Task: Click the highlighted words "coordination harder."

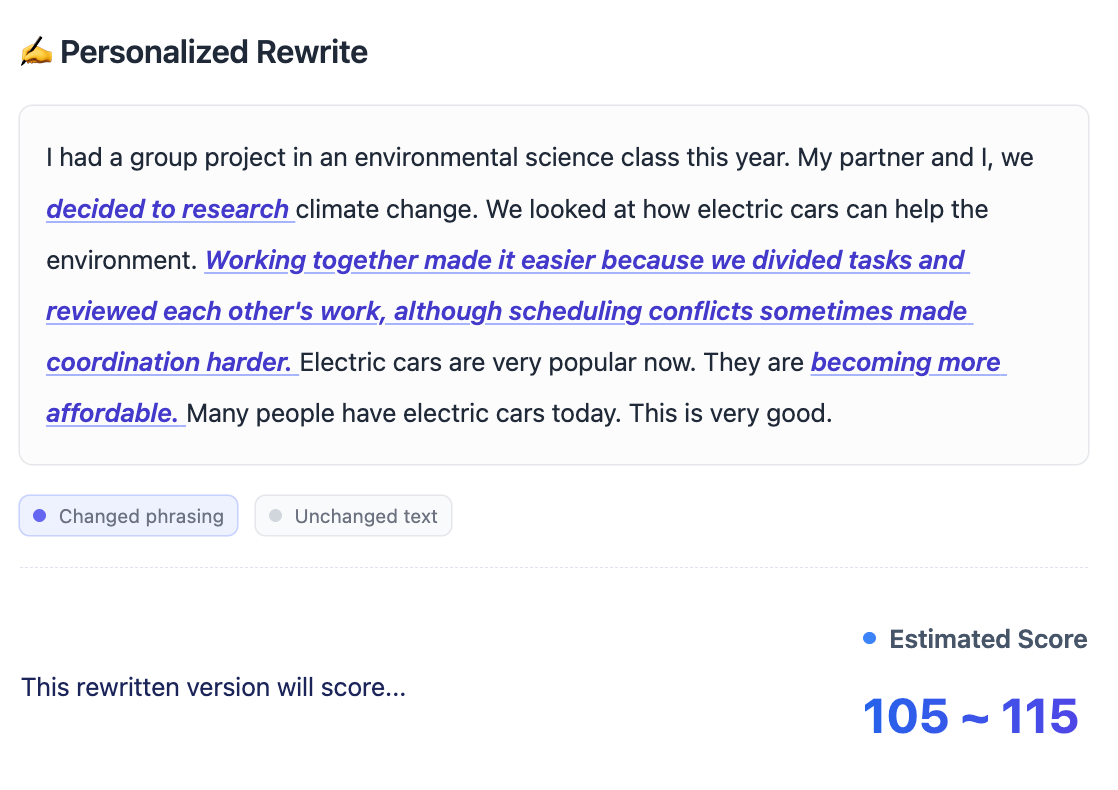Action: pyautogui.click(x=170, y=362)
